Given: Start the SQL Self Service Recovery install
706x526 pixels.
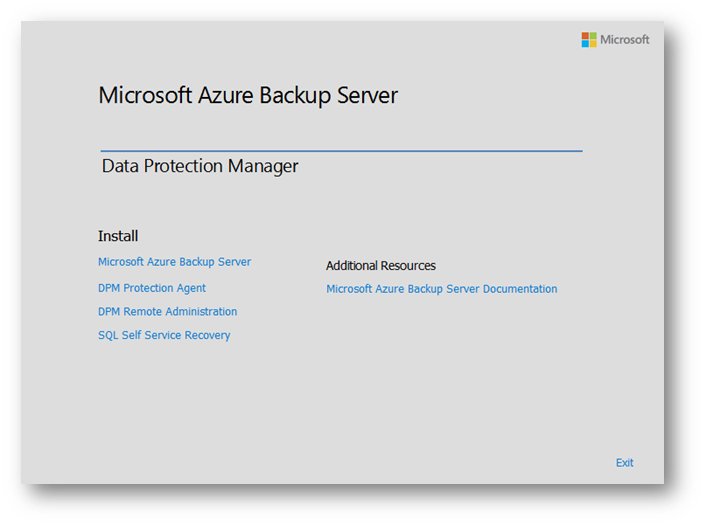Looking at the screenshot, I should (164, 336).
